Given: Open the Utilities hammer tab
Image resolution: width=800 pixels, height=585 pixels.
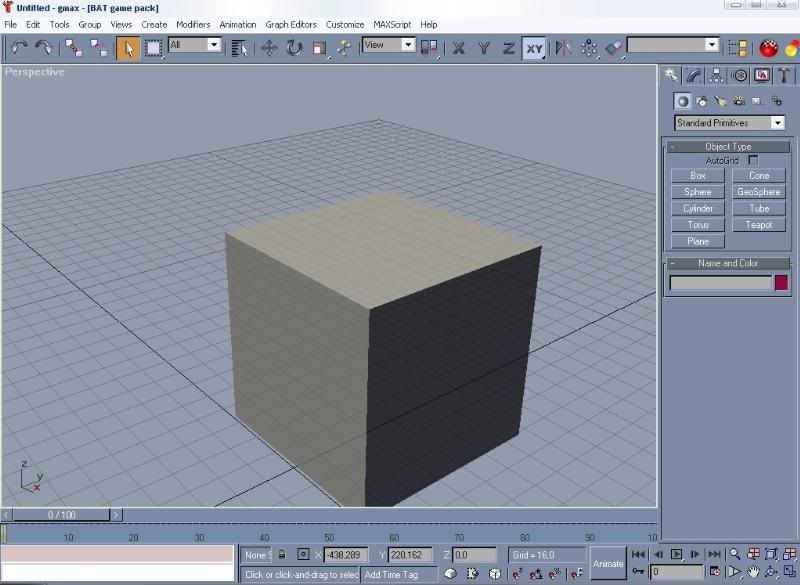Looking at the screenshot, I should pyautogui.click(x=784, y=75).
